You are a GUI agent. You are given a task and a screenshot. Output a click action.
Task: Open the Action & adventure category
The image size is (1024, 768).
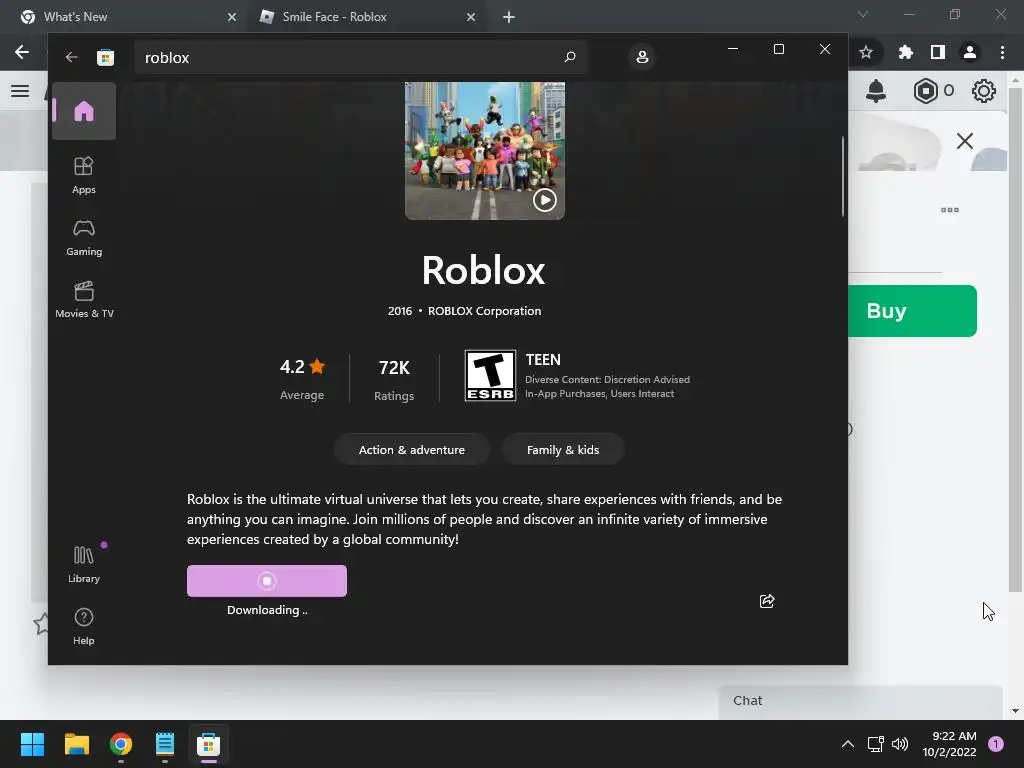[x=411, y=450]
